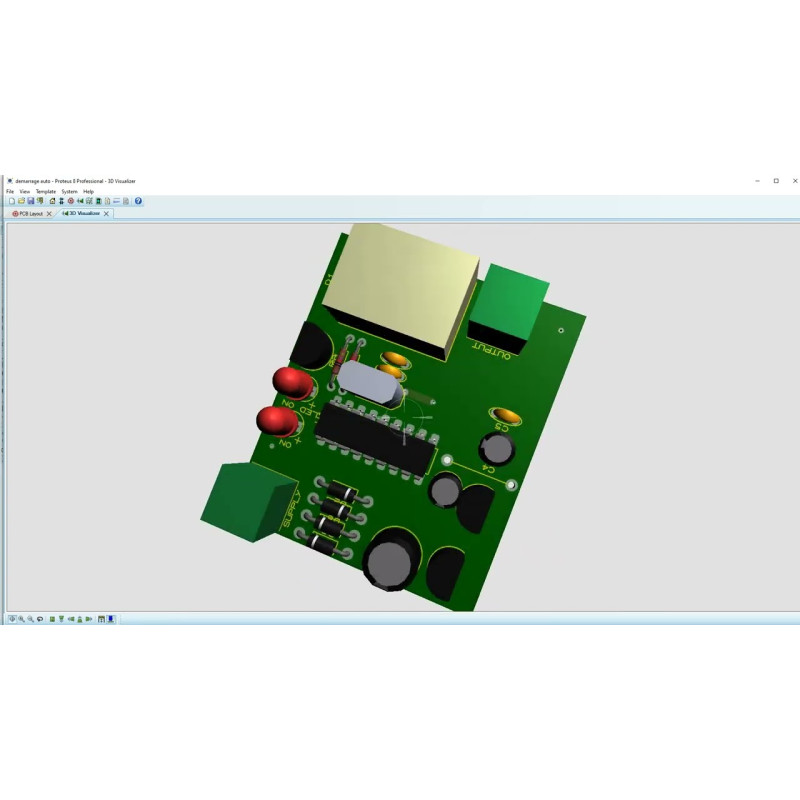Click the zoom in magnifier icon
800x800 pixels.
[21, 619]
